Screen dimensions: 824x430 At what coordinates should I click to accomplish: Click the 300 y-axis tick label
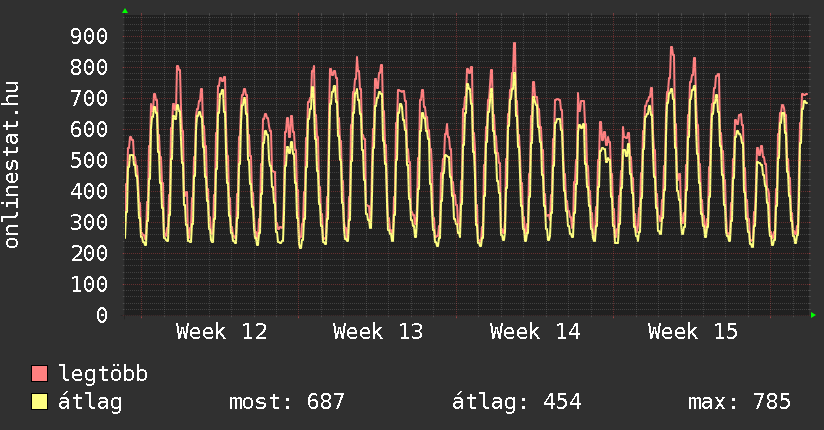click(x=89, y=223)
